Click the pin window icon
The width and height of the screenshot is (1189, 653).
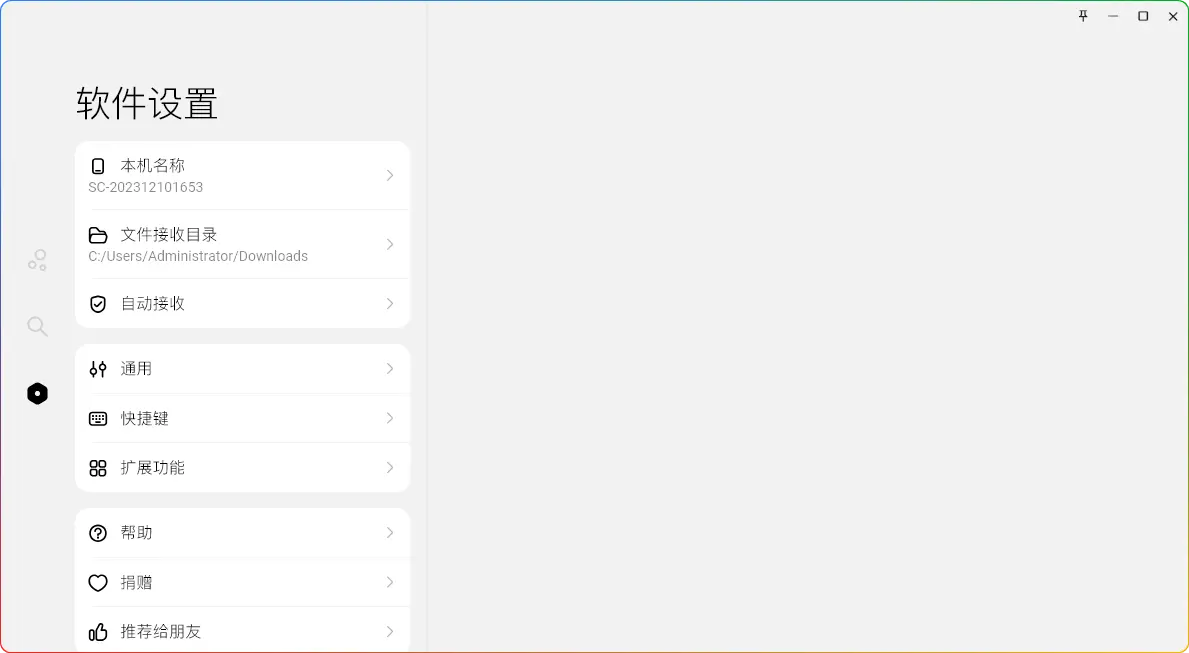[x=1083, y=16]
